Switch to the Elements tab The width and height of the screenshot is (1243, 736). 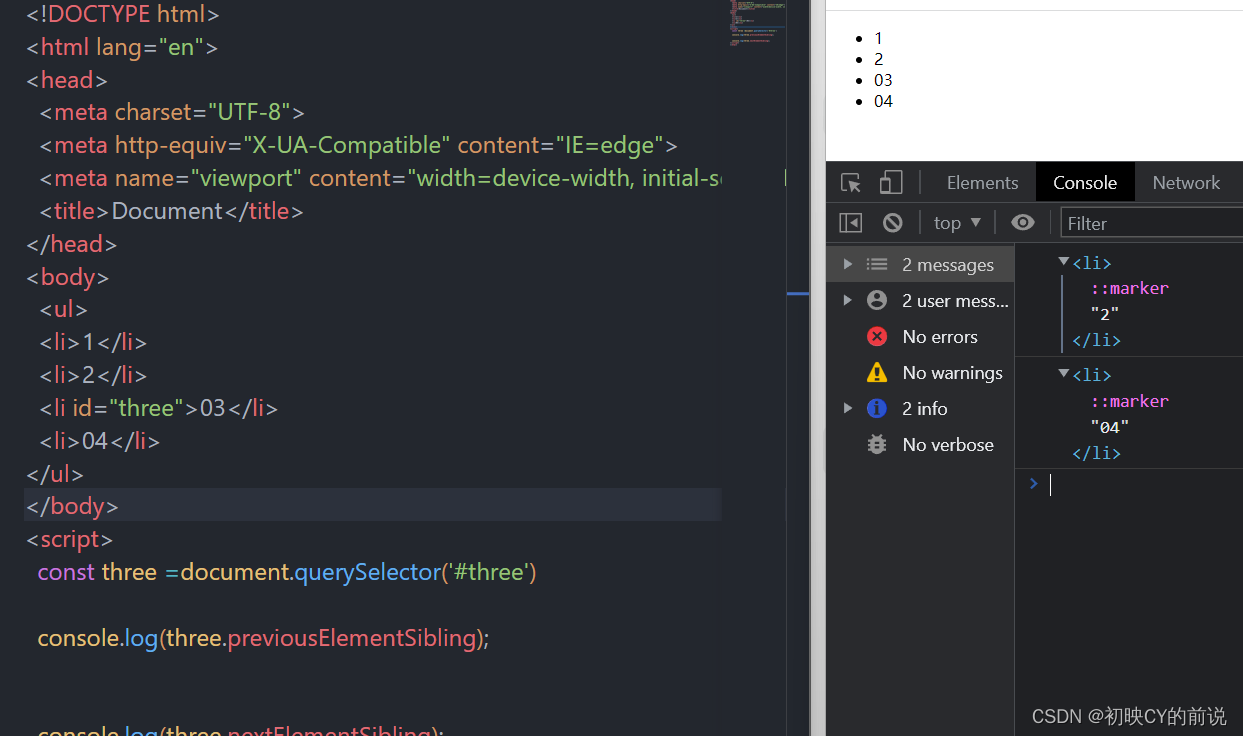tap(982, 183)
